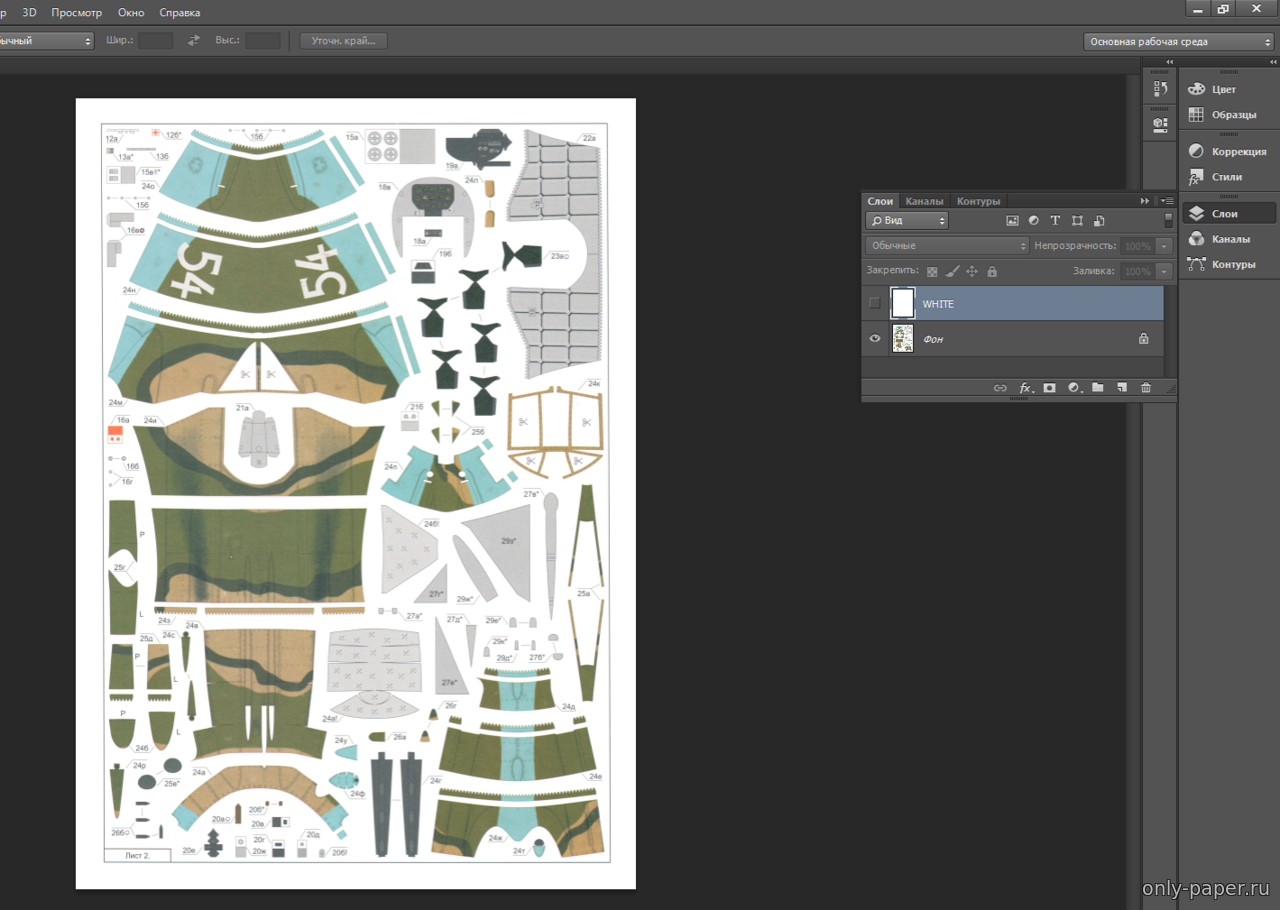Screen dimensions: 1280x910
Task: Switch to the Каналы tab
Action: coord(924,201)
